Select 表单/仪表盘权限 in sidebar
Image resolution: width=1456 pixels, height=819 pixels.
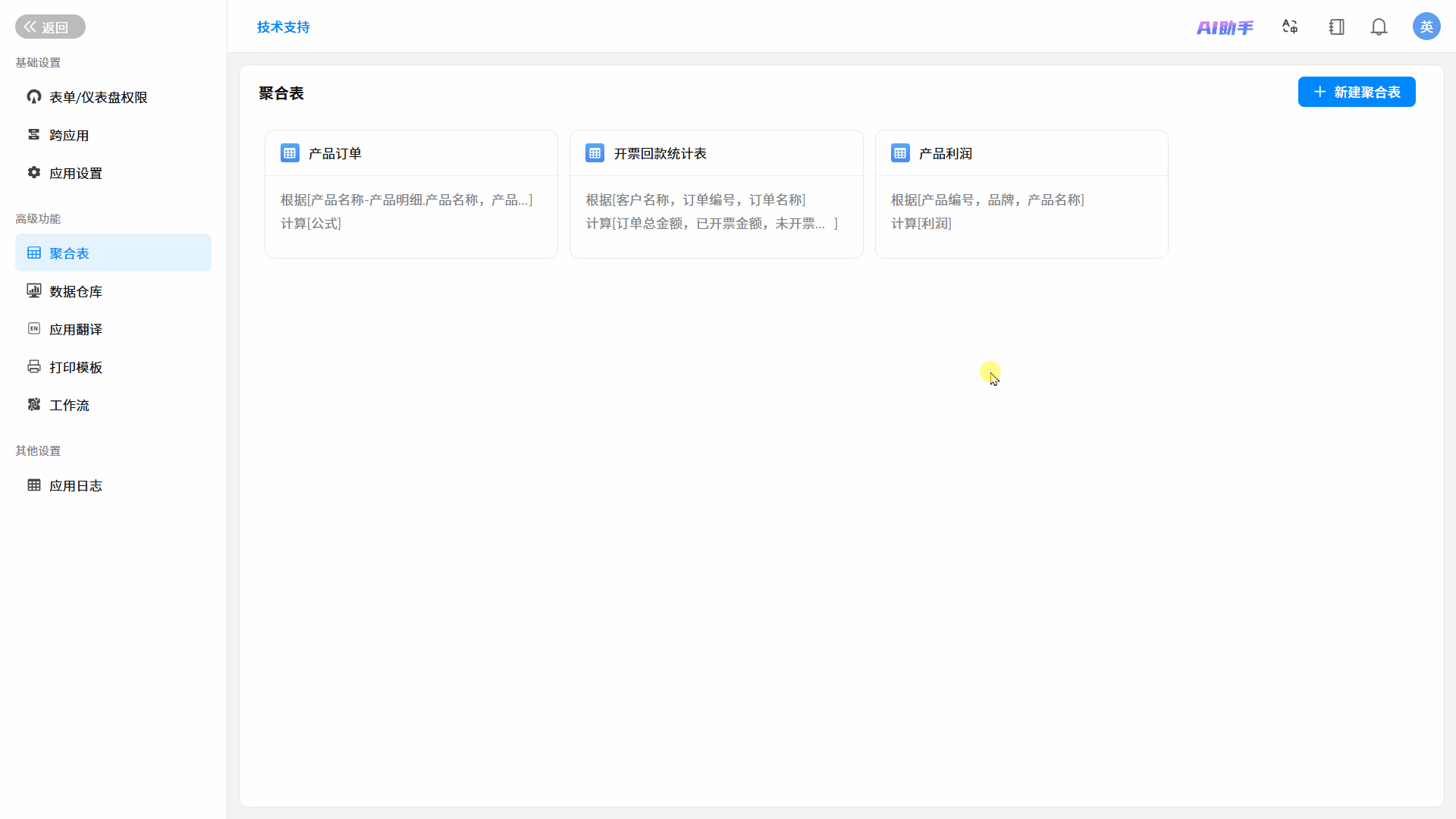(113, 97)
